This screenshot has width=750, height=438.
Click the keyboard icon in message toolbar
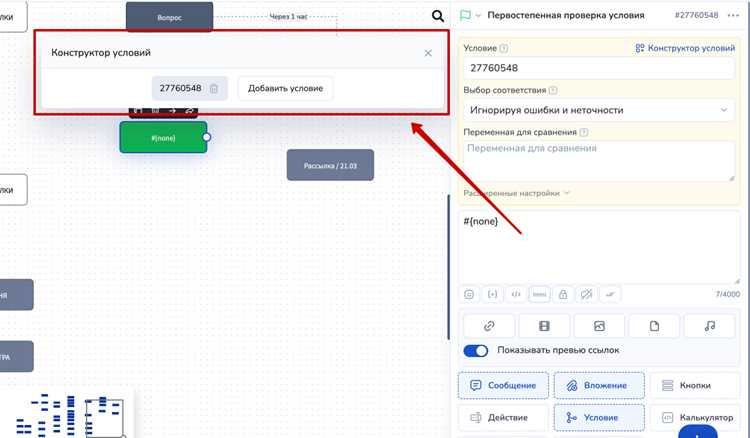[539, 294]
